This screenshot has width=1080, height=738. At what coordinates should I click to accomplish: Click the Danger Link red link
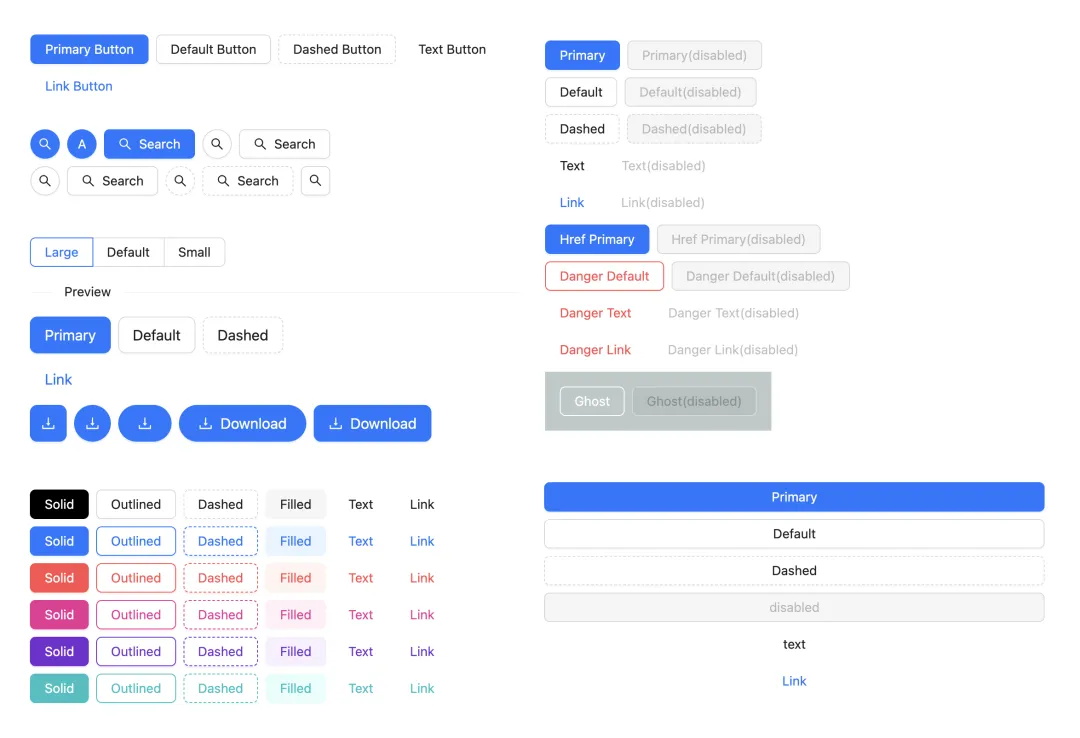click(x=595, y=349)
